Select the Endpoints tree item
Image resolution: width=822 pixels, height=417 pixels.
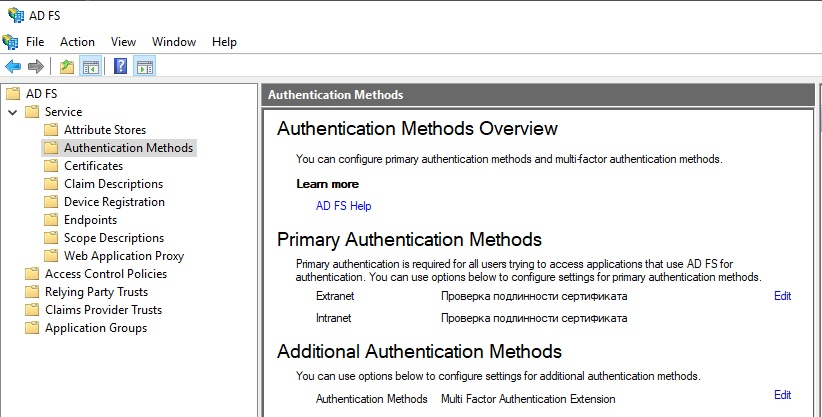tap(90, 220)
